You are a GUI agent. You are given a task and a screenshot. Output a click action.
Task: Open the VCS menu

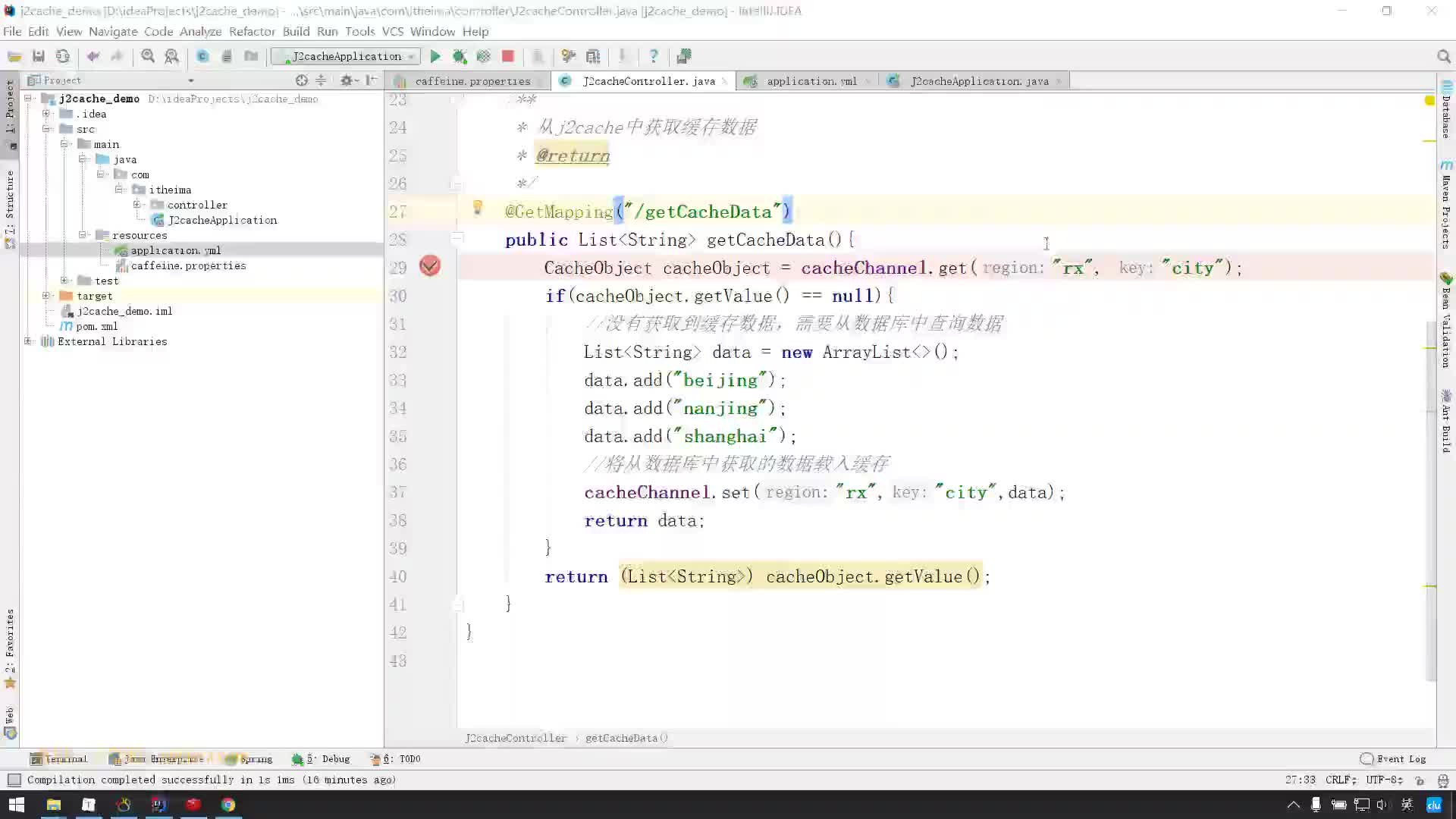coord(392,31)
